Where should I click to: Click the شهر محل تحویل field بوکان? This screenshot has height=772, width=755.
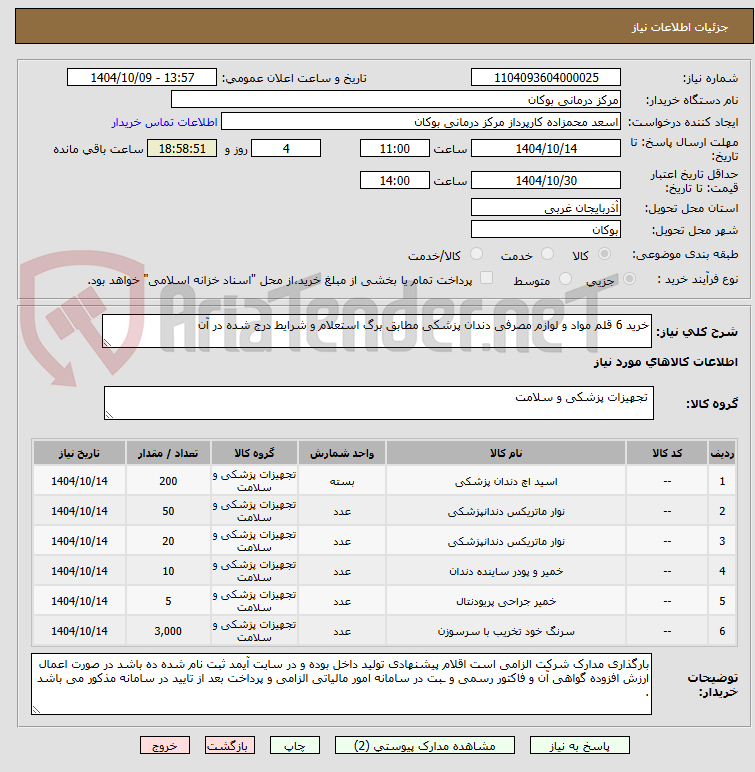tap(546, 229)
